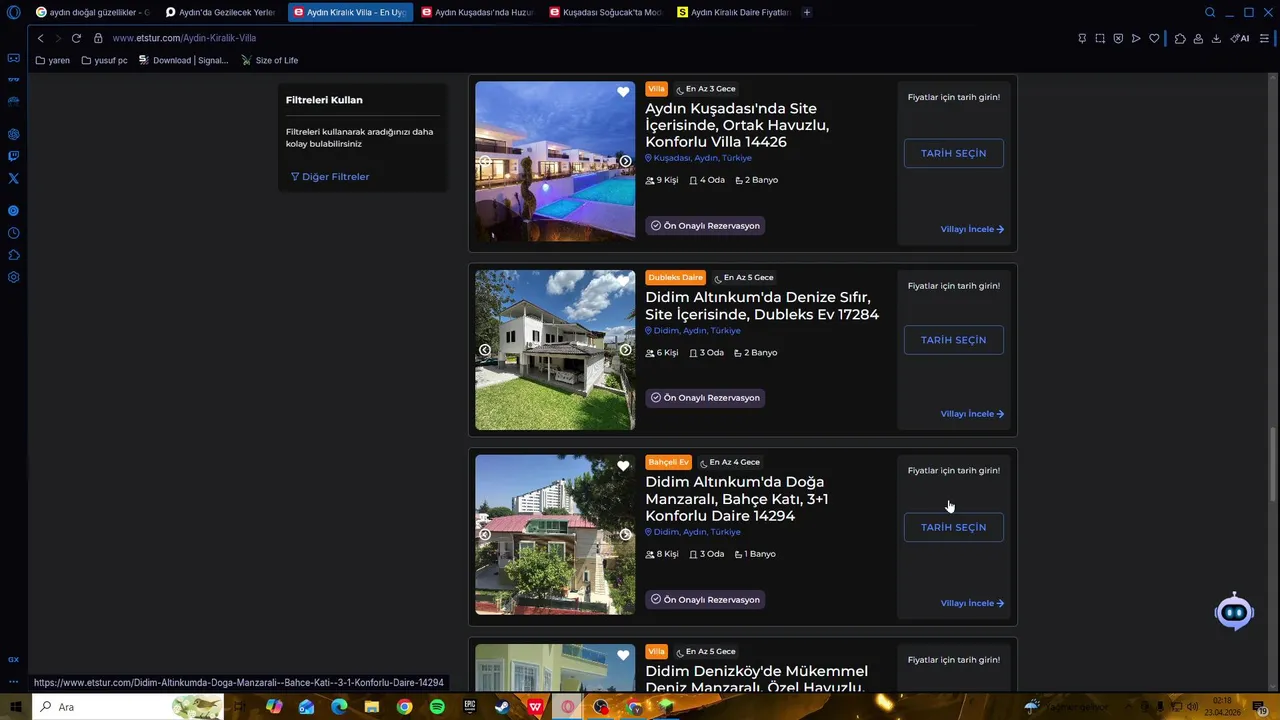Switch to Aydın Kiralık Daire Fiyatları tab
This screenshot has height=720, width=1280.
click(734, 13)
